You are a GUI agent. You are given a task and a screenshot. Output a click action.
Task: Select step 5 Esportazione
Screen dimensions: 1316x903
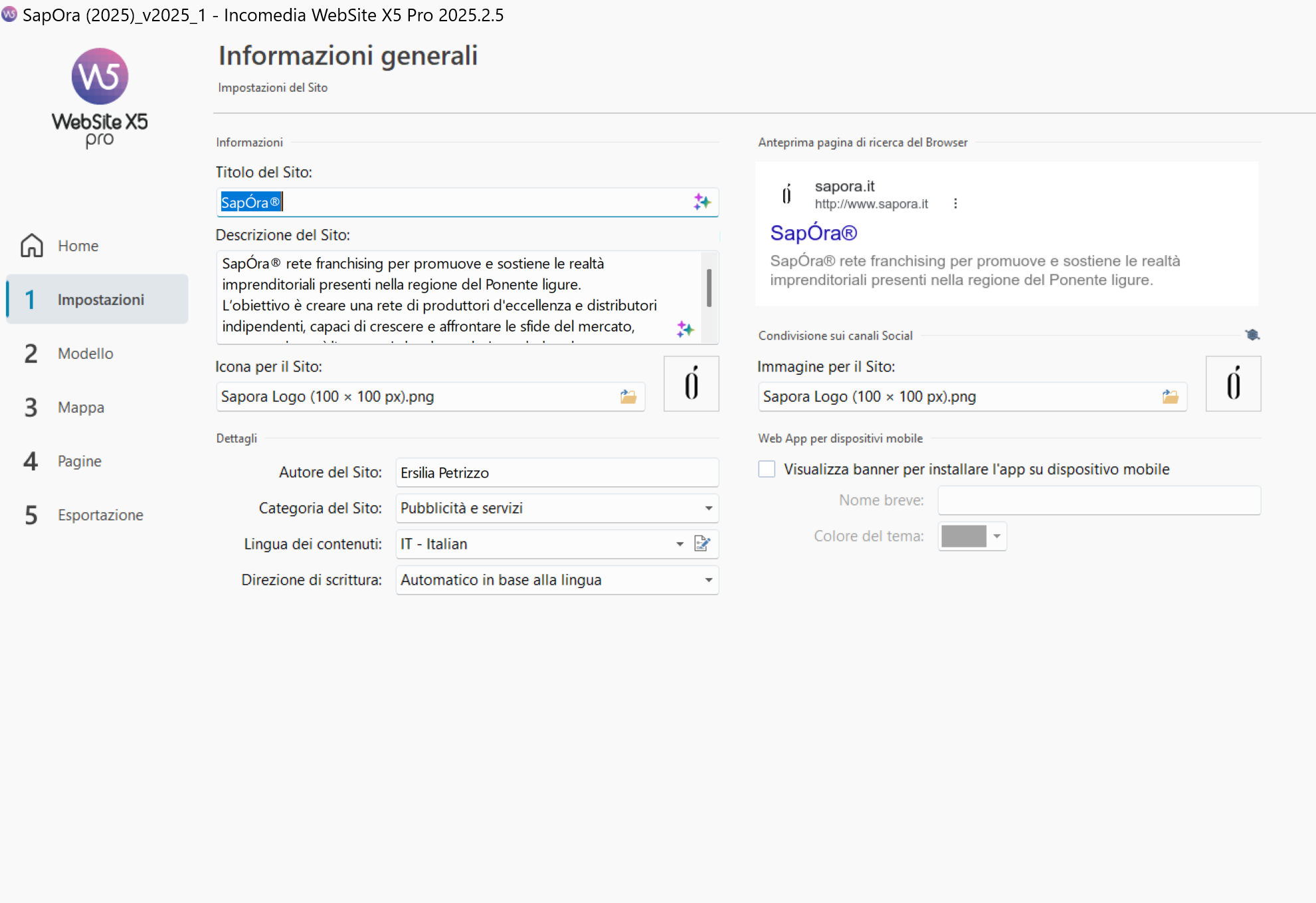97,514
